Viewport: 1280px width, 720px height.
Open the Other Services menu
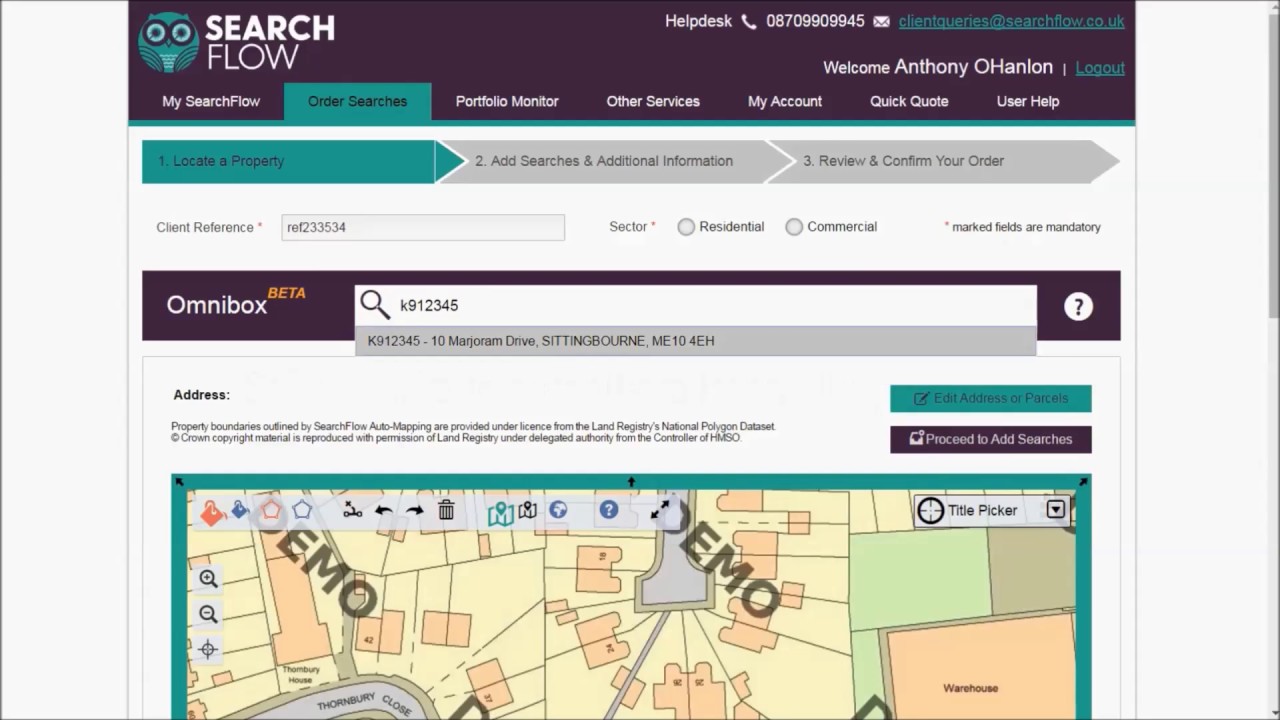tap(653, 101)
